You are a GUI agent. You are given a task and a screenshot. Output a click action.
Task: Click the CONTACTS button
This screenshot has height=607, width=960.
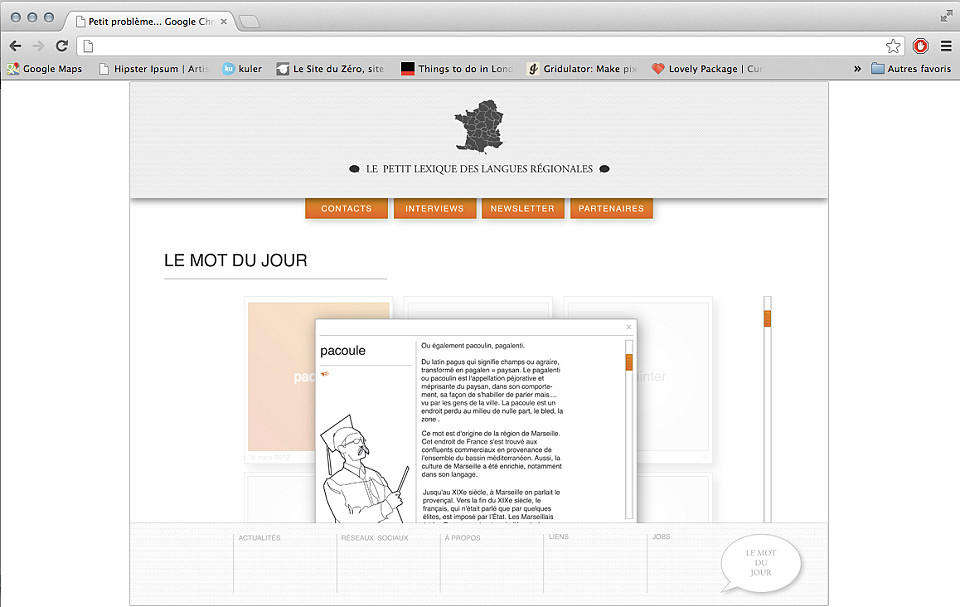pyautogui.click(x=347, y=208)
